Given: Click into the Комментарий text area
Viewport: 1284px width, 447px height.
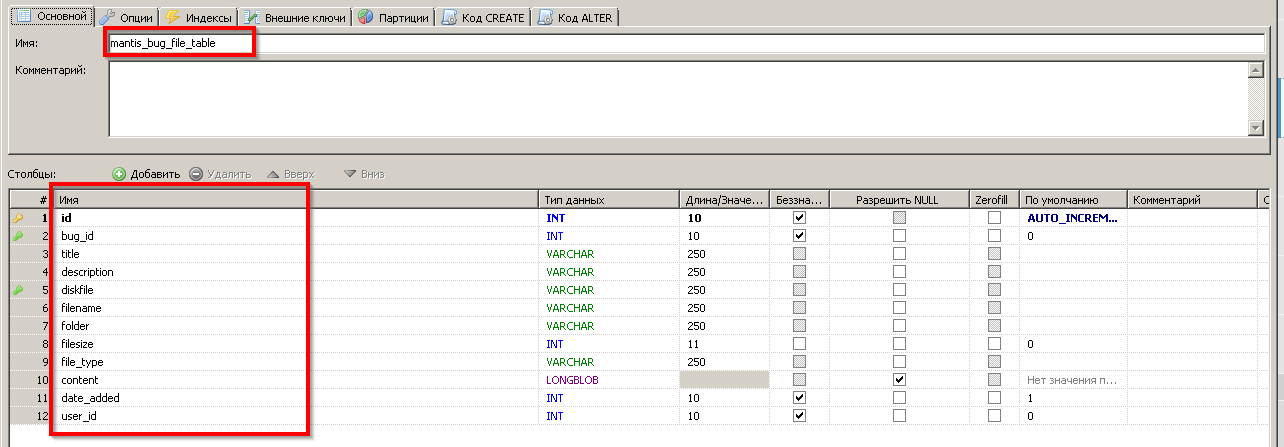Looking at the screenshot, I should 678,99.
